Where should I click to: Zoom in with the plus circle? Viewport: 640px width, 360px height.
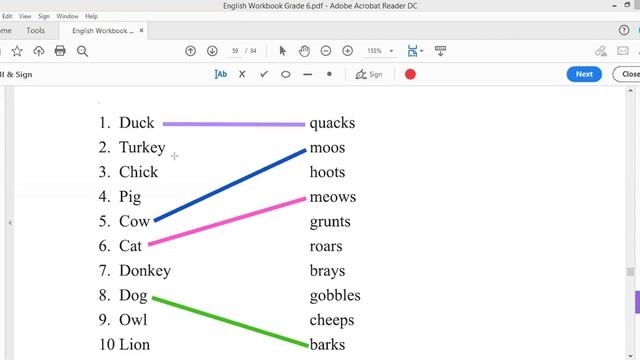coord(347,51)
